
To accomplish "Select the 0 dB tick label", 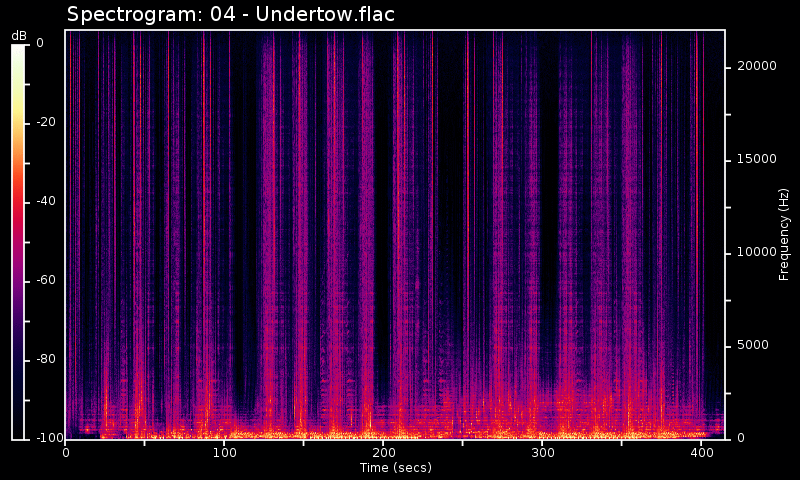I will (x=40, y=44).
